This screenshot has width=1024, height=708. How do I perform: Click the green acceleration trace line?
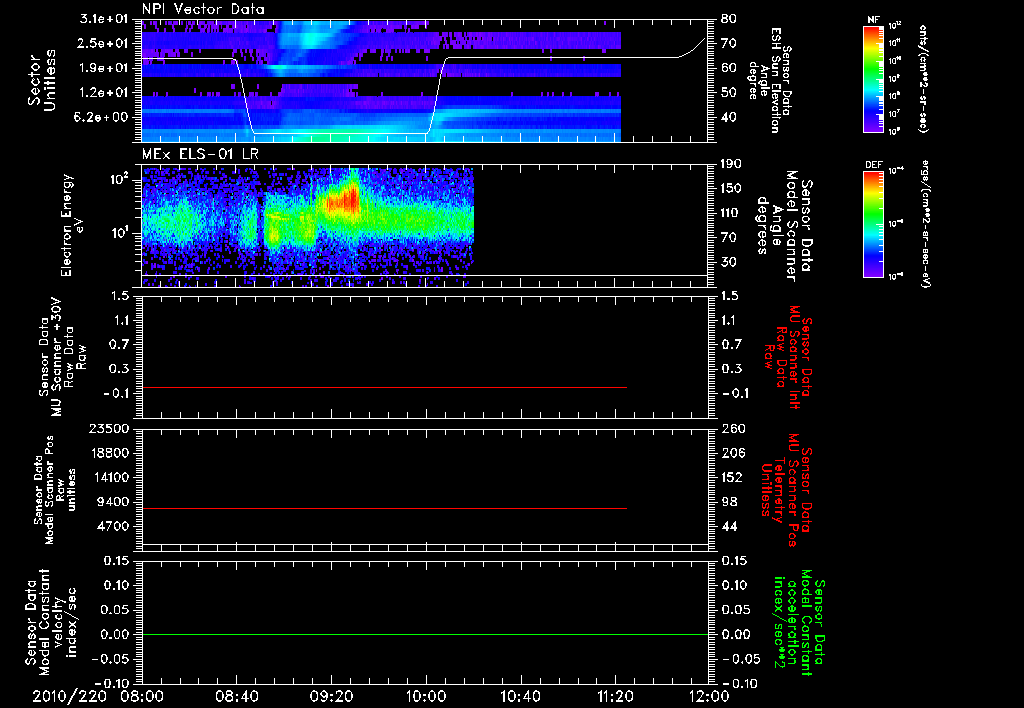click(426, 634)
